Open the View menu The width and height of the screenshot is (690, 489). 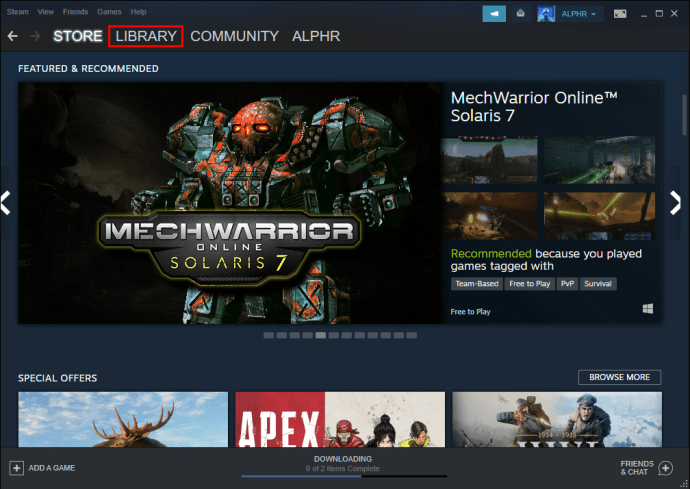(x=45, y=12)
